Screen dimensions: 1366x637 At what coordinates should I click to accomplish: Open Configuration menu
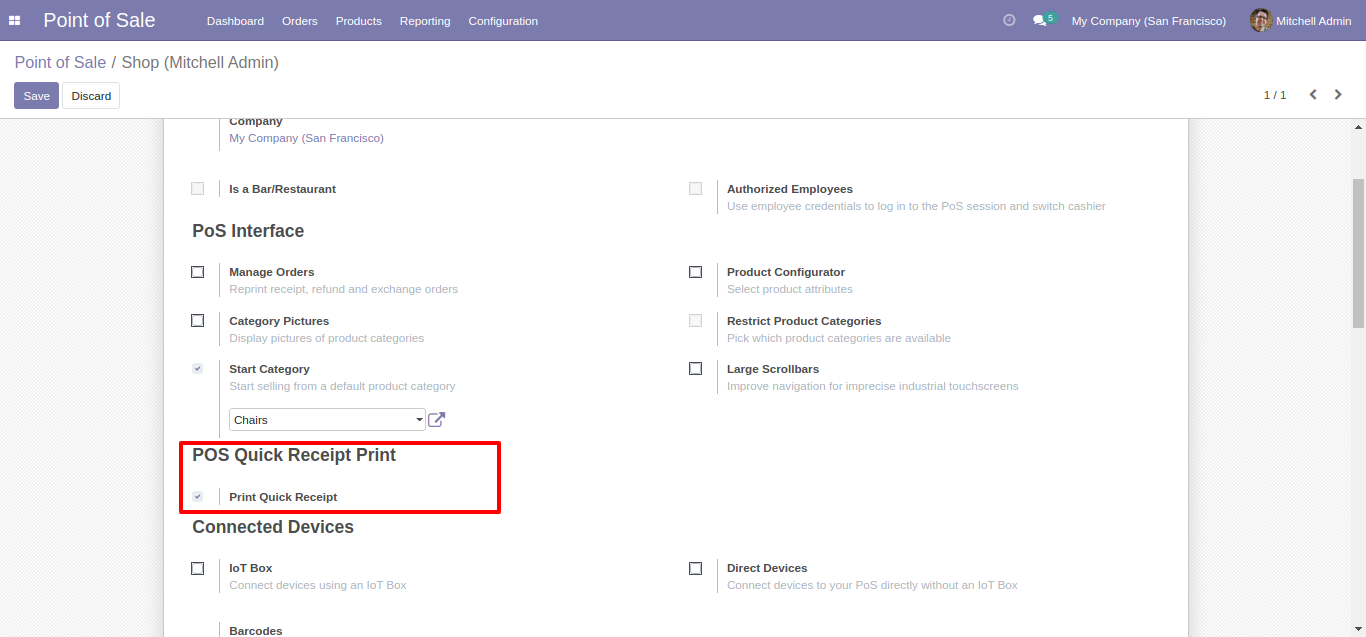[503, 21]
